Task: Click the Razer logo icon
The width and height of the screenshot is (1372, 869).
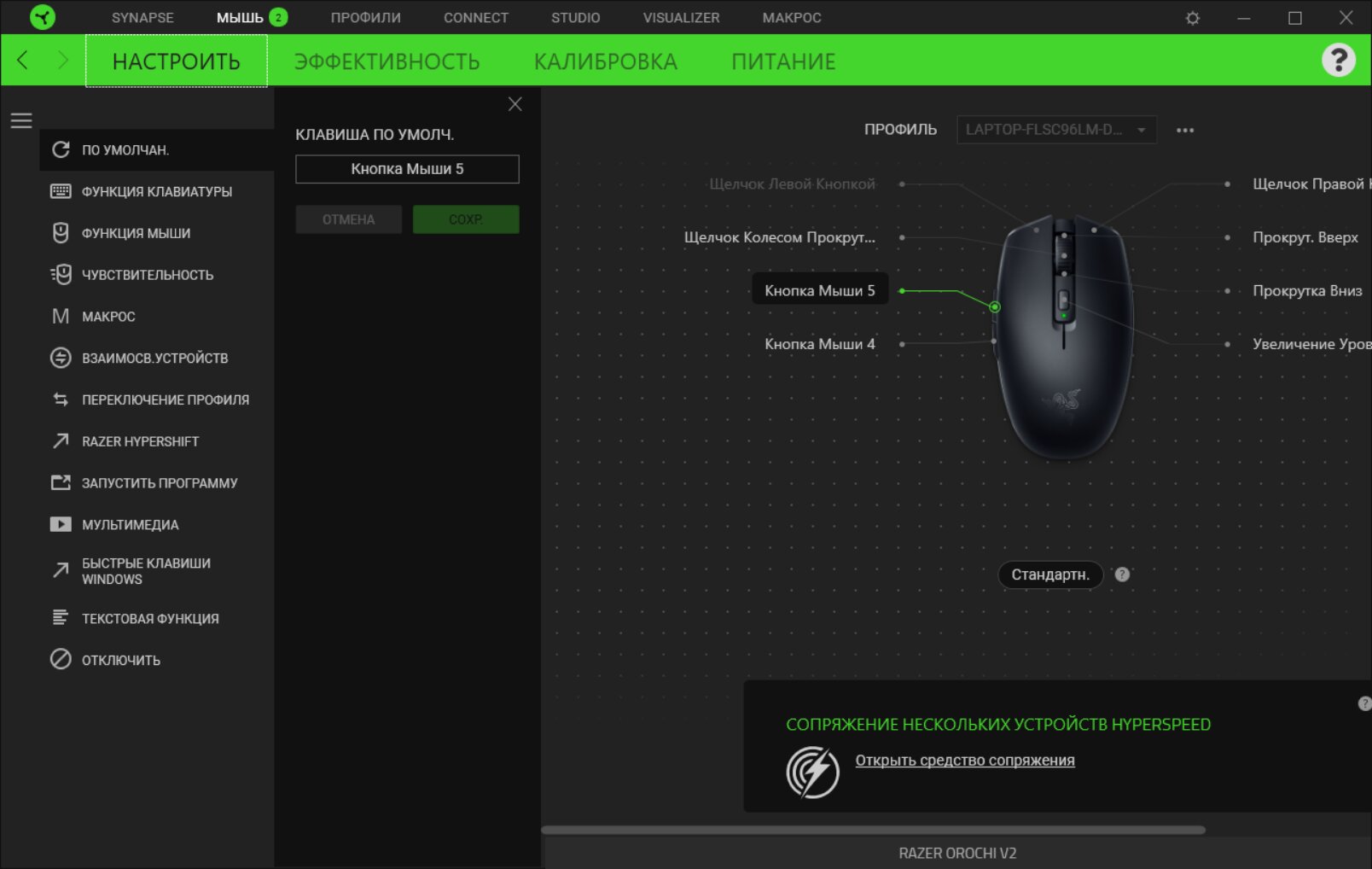Action: pyautogui.click(x=42, y=17)
